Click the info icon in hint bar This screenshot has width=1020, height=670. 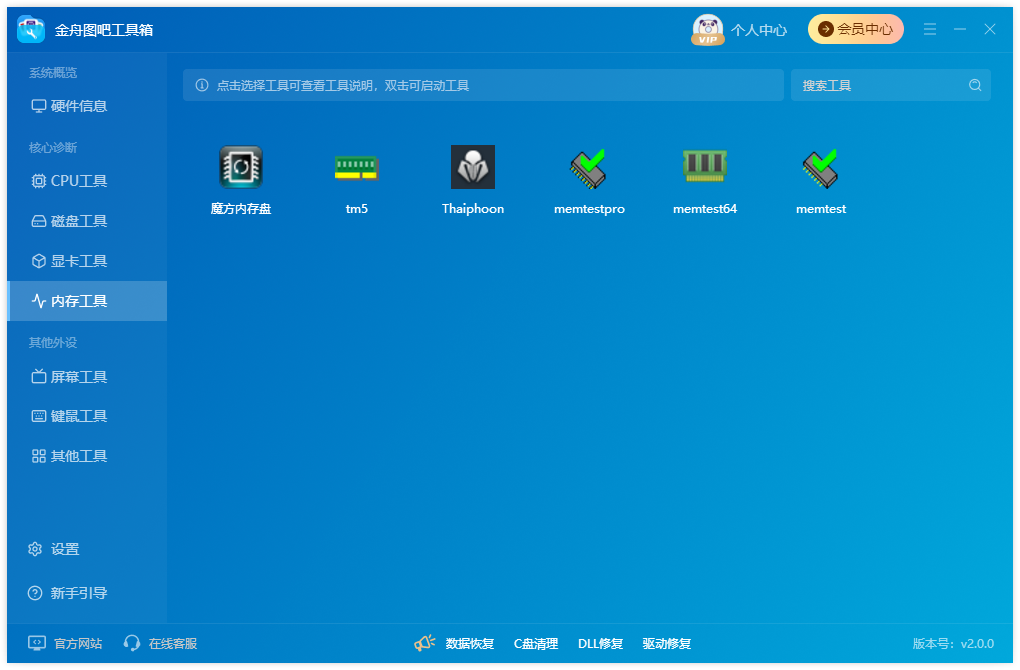click(202, 85)
